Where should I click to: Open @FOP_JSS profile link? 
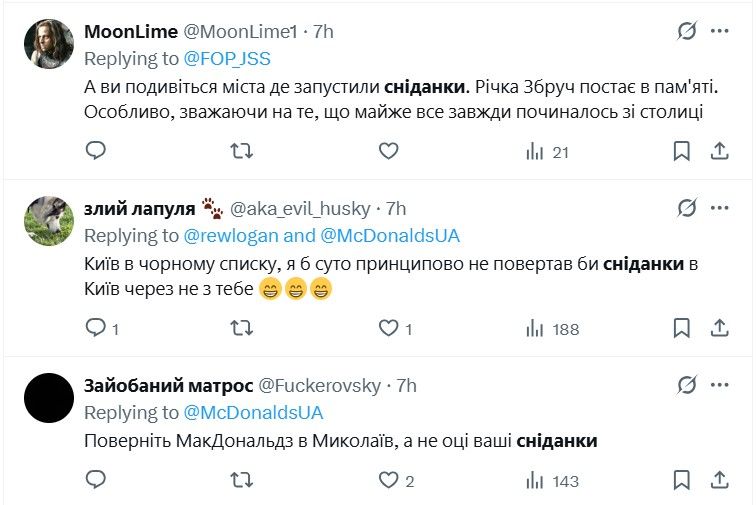click(x=227, y=58)
